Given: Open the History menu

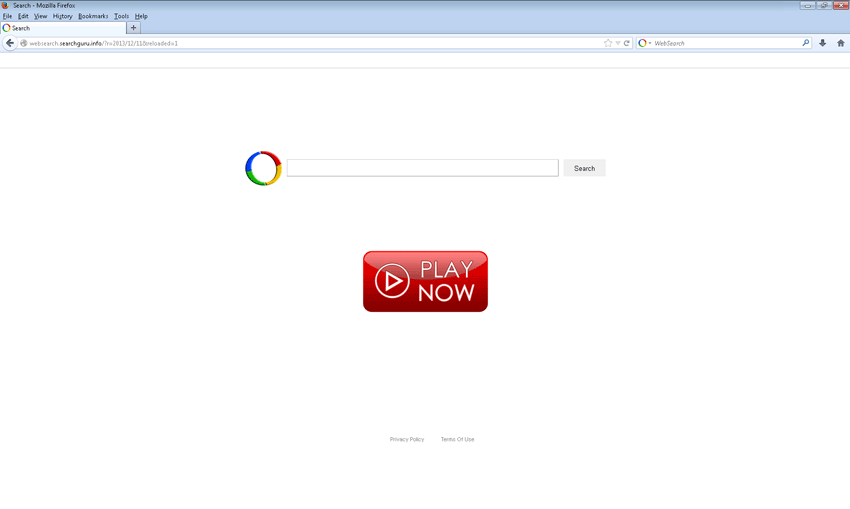Looking at the screenshot, I should 62,16.
